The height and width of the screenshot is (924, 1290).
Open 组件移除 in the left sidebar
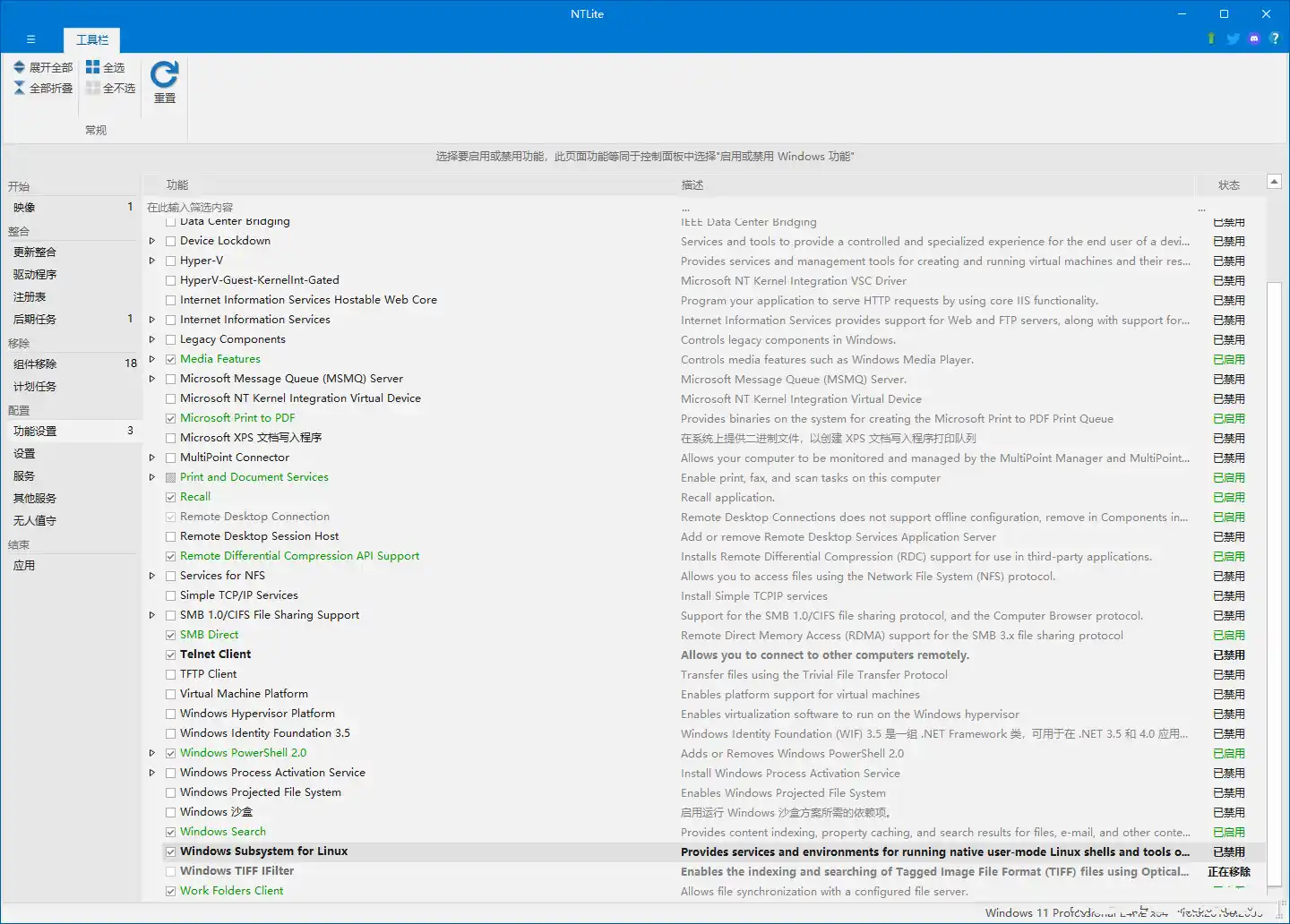point(35,364)
